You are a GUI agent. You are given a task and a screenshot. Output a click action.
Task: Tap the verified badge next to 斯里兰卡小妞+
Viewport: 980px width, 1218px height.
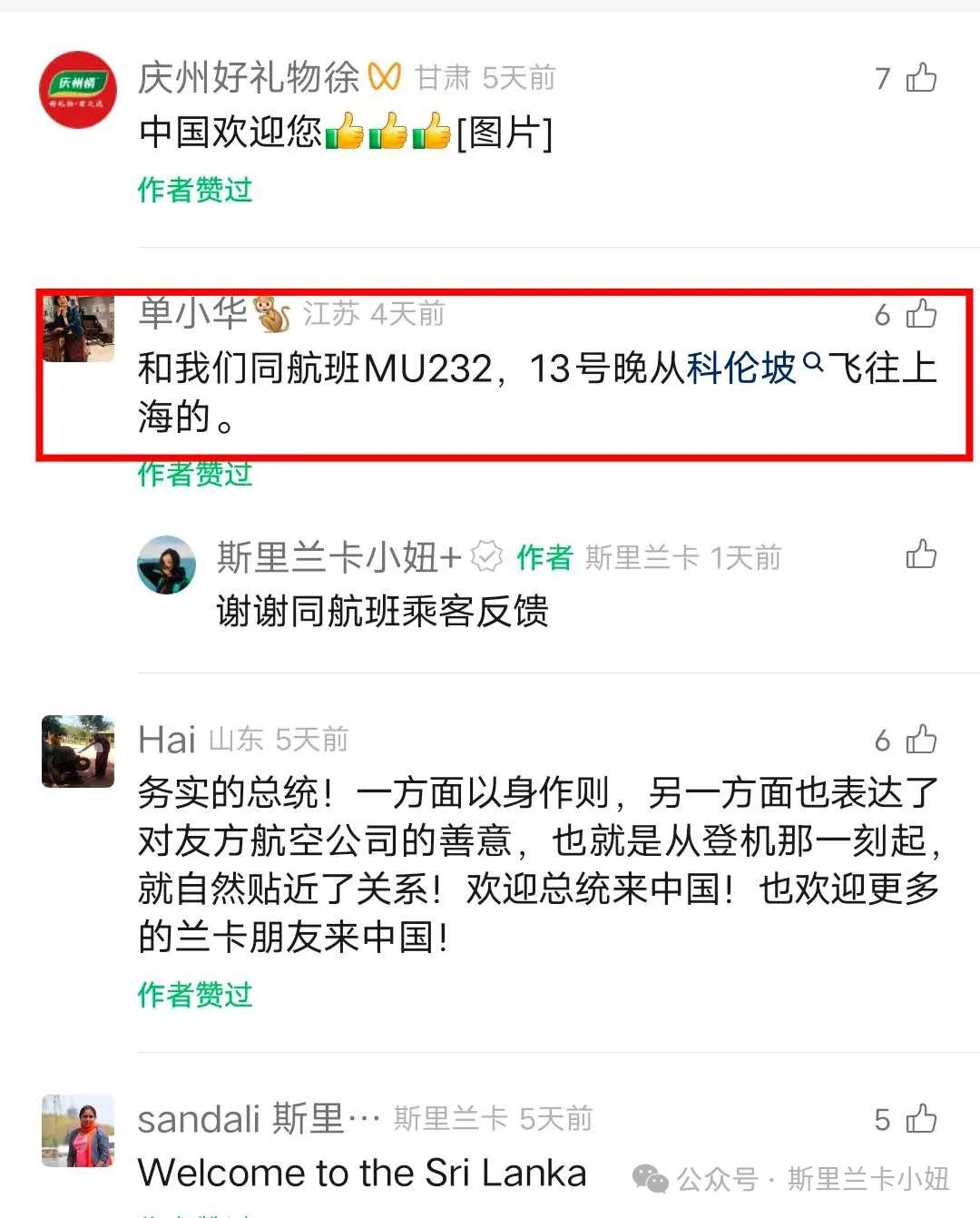(x=487, y=556)
